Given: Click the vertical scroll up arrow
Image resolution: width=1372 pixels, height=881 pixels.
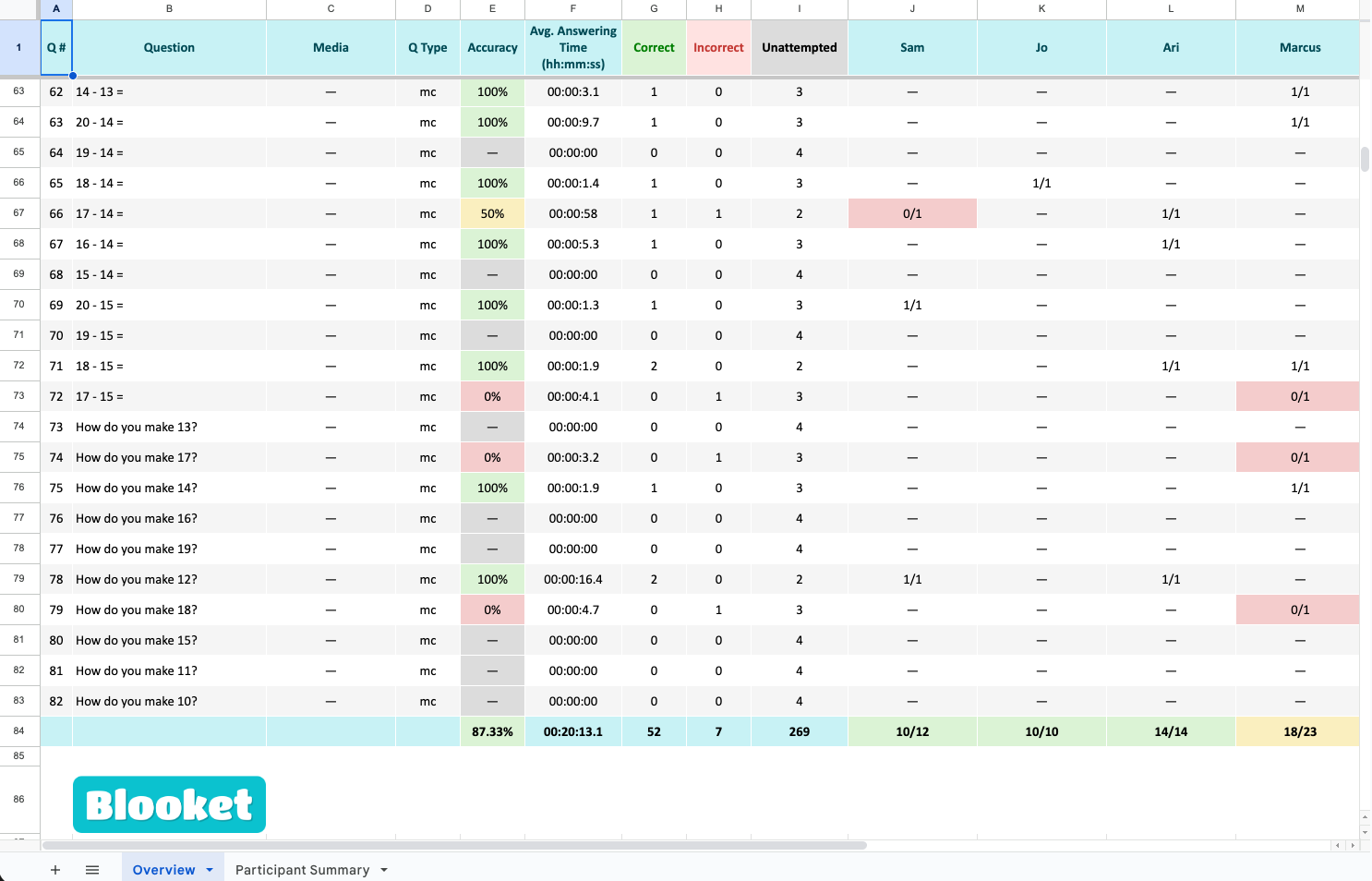Looking at the screenshot, I should coord(1365,817).
